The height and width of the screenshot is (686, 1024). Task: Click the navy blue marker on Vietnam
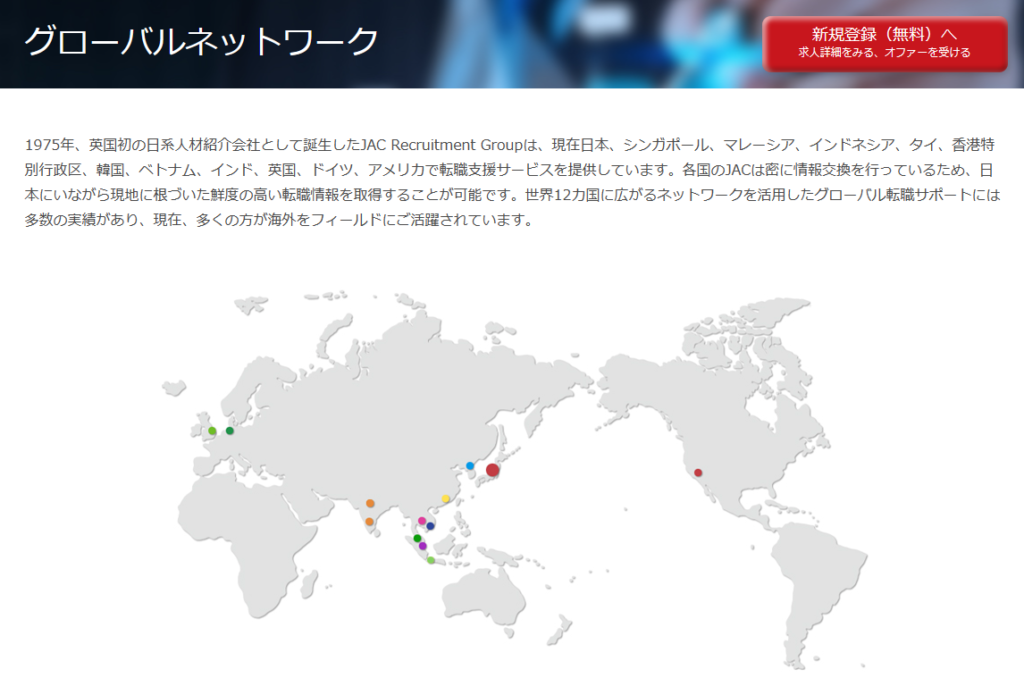430,526
